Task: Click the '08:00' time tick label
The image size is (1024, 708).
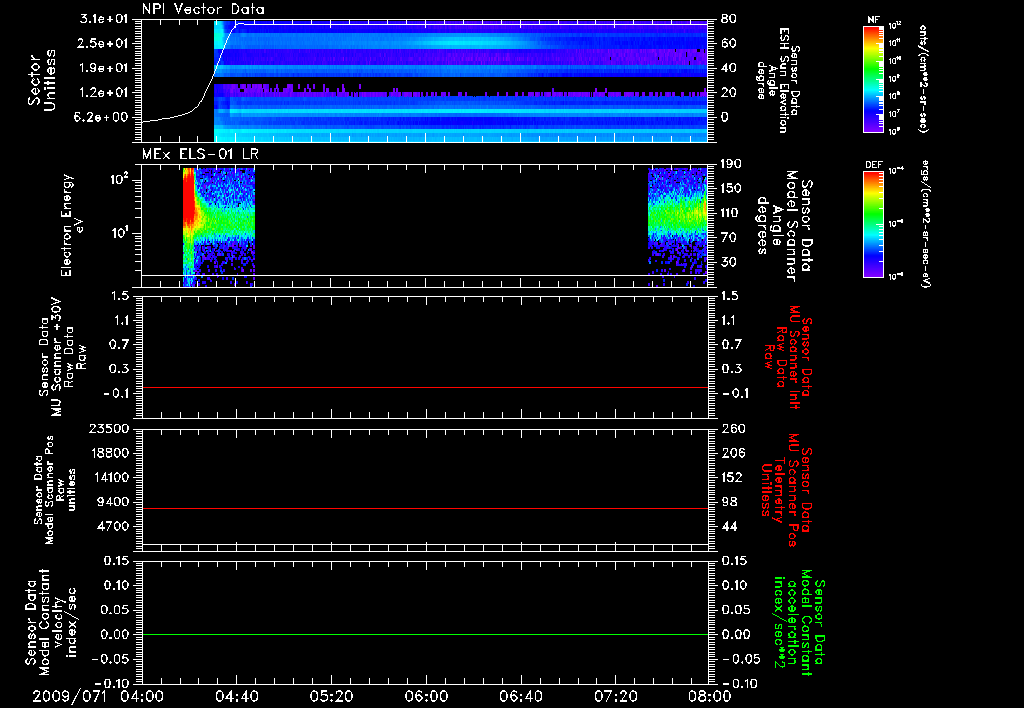Action: point(710,696)
